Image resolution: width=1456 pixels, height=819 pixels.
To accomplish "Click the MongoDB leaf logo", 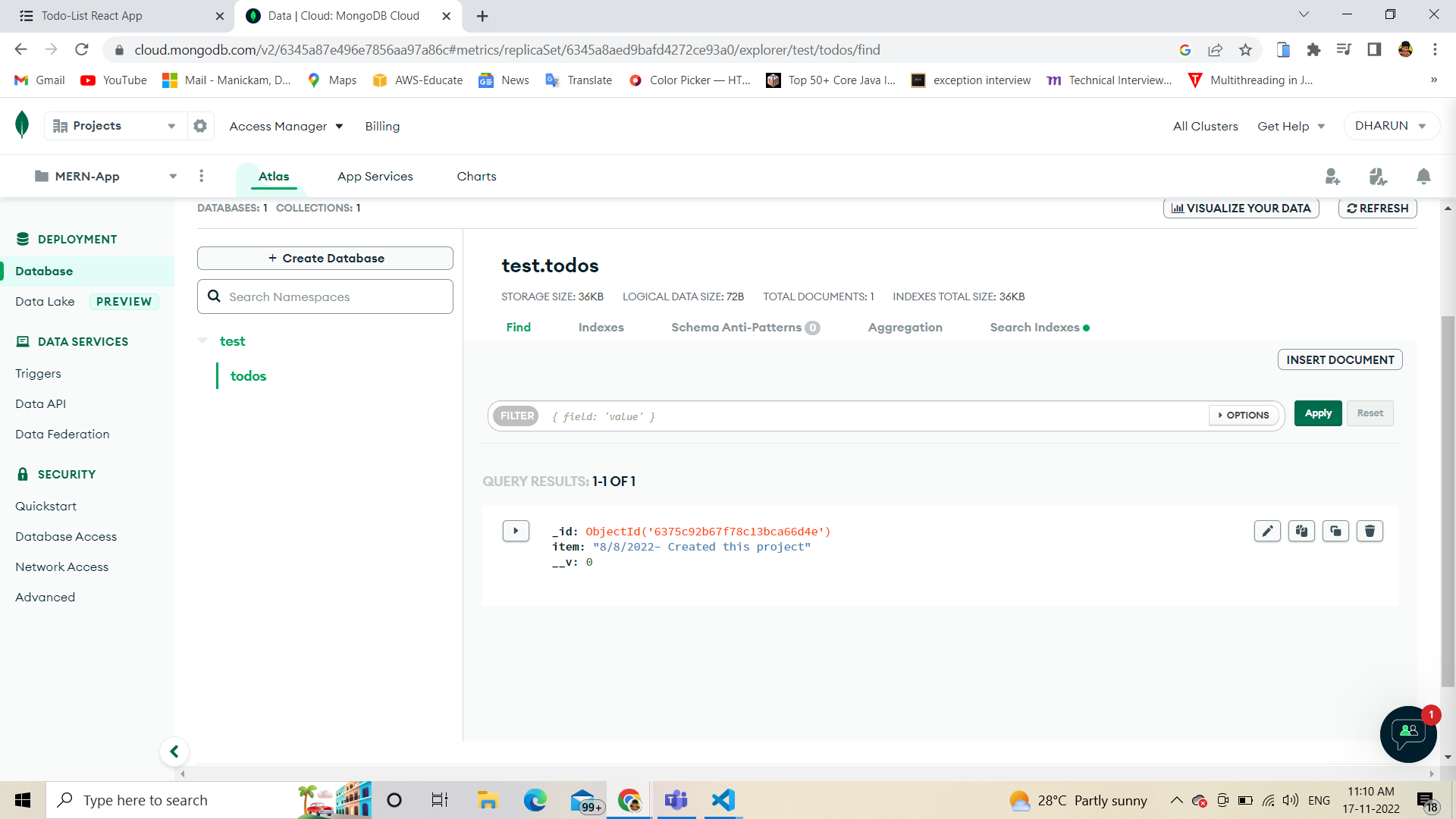I will [x=22, y=124].
